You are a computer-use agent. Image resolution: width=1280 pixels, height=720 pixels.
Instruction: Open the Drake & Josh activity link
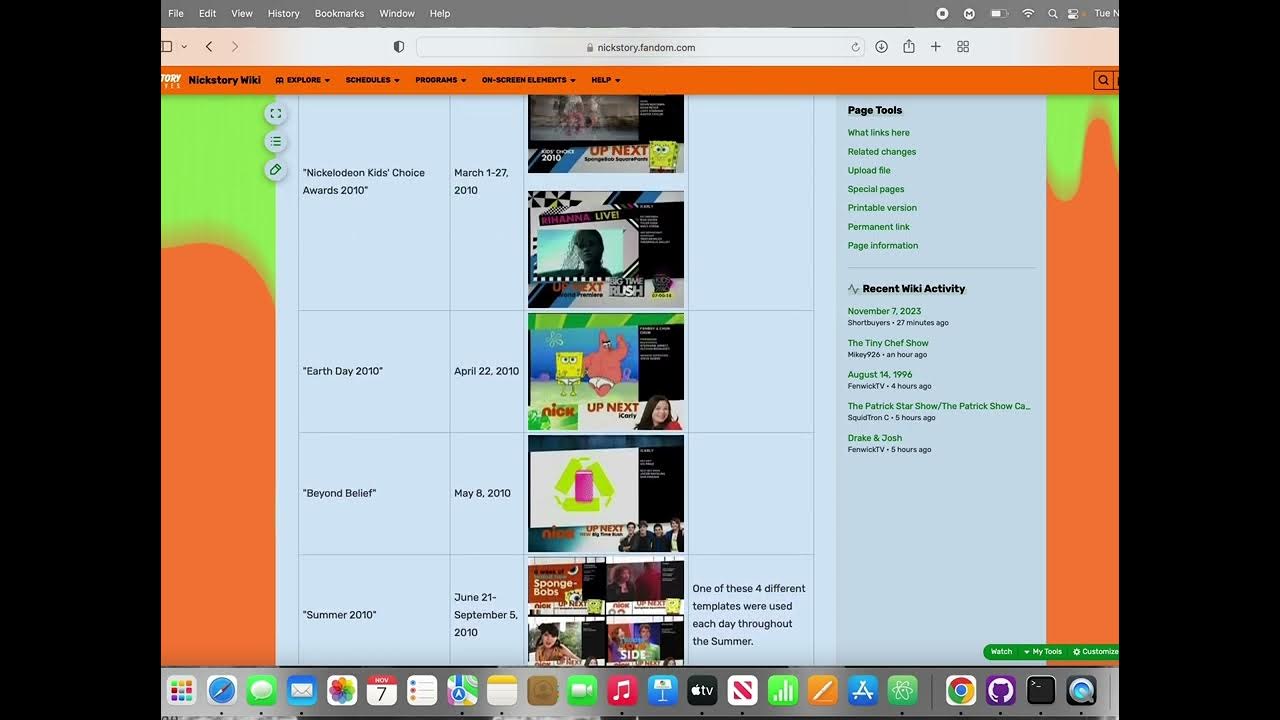point(875,438)
